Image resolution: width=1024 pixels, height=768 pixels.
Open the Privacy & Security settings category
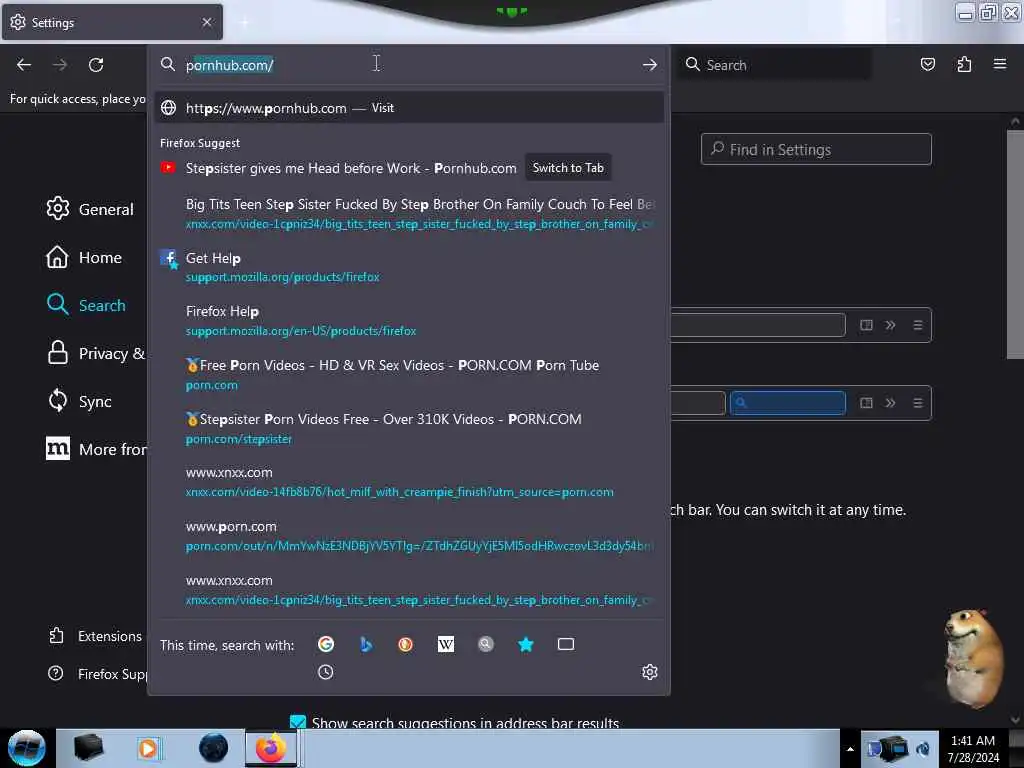click(95, 353)
